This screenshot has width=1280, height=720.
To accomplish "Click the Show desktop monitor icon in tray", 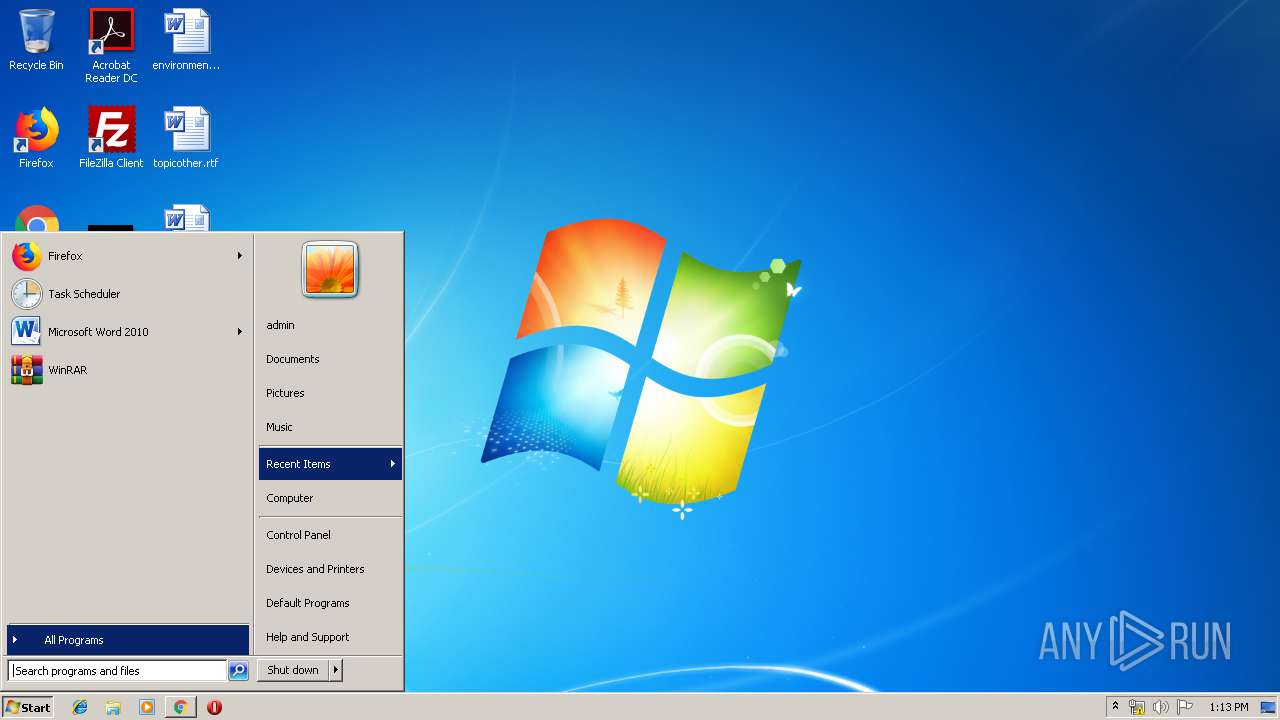I will tap(1268, 707).
